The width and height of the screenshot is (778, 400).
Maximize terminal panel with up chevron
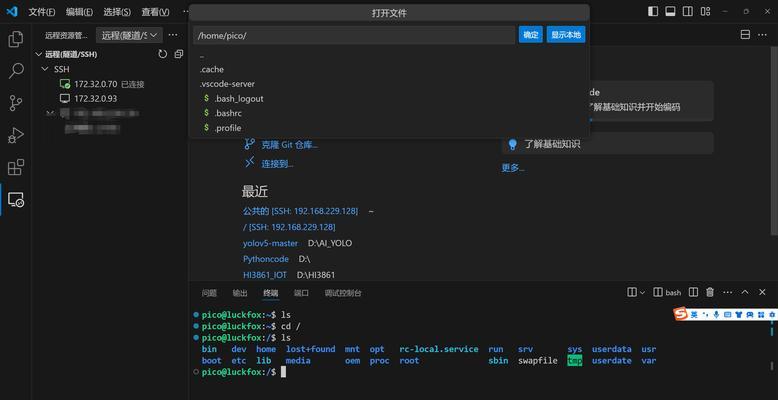(745, 292)
